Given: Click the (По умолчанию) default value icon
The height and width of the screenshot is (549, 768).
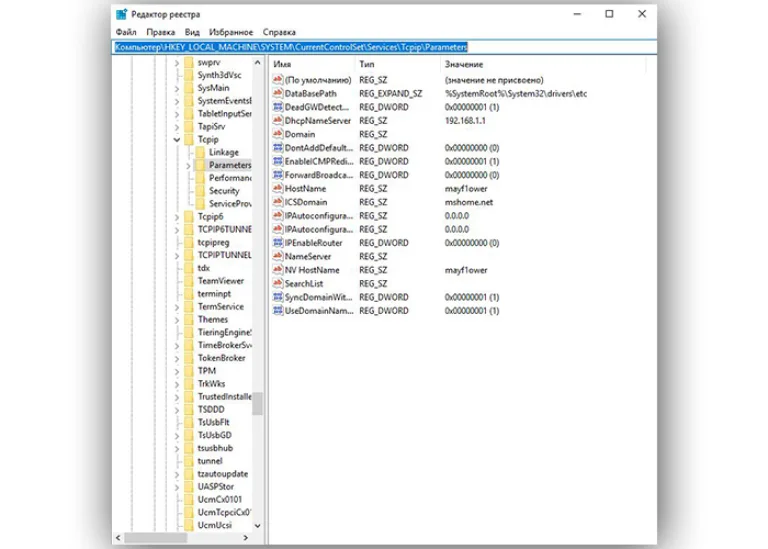Looking at the screenshot, I should click(278, 79).
